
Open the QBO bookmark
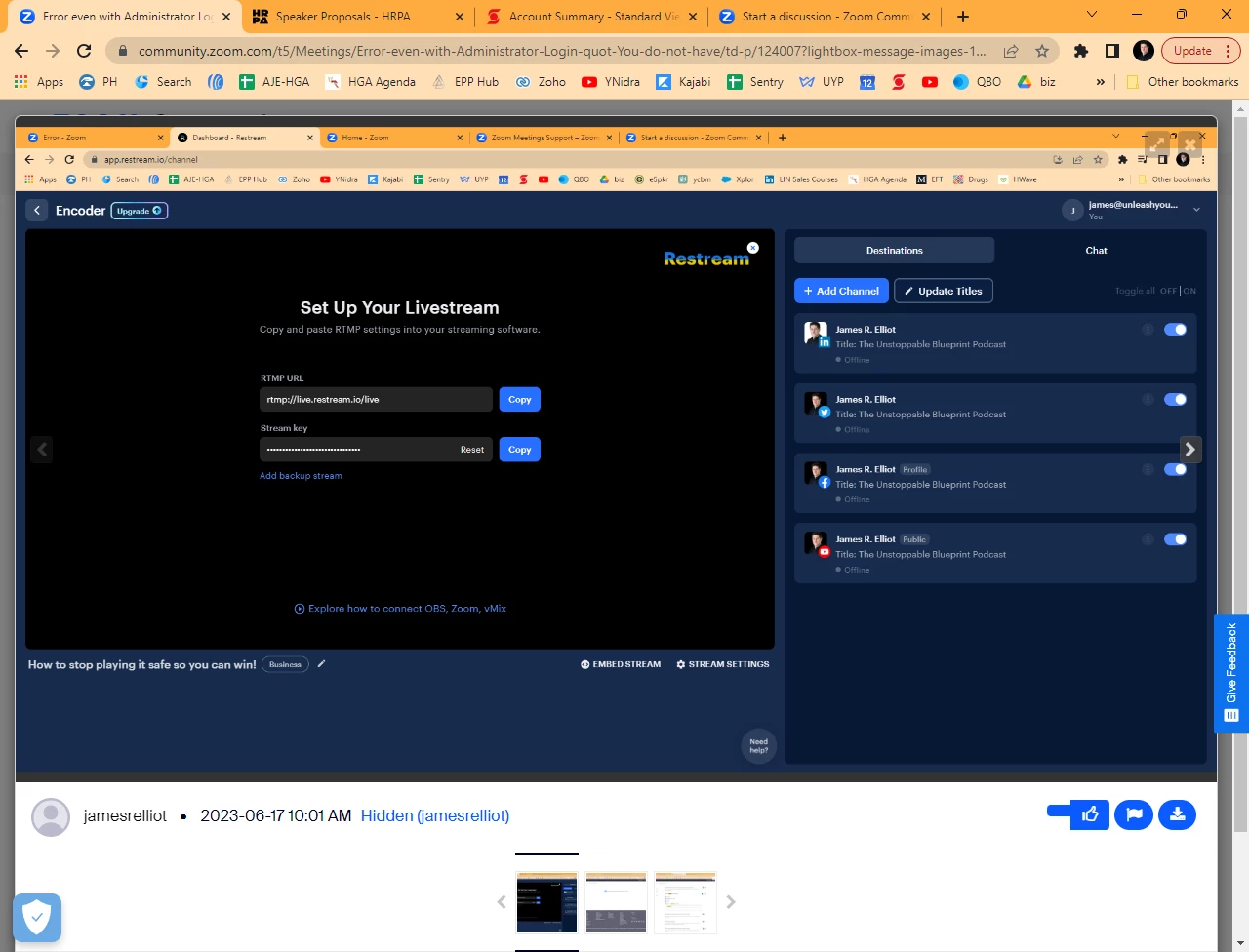tap(977, 82)
